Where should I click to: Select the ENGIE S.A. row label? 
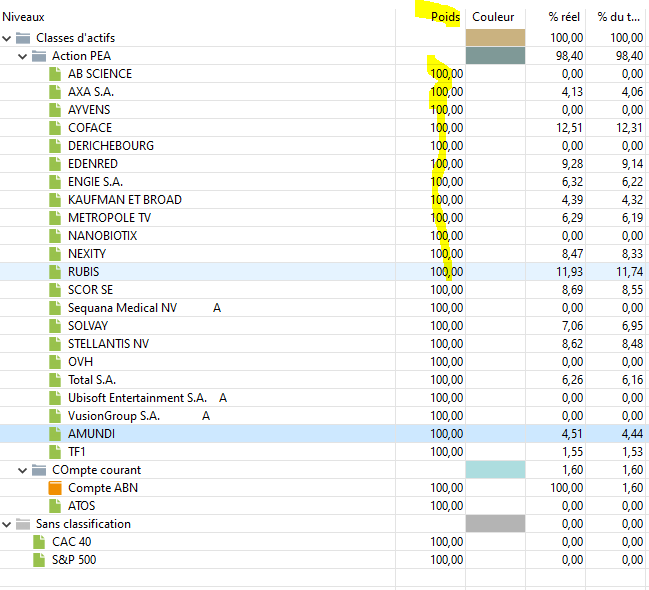[95, 182]
